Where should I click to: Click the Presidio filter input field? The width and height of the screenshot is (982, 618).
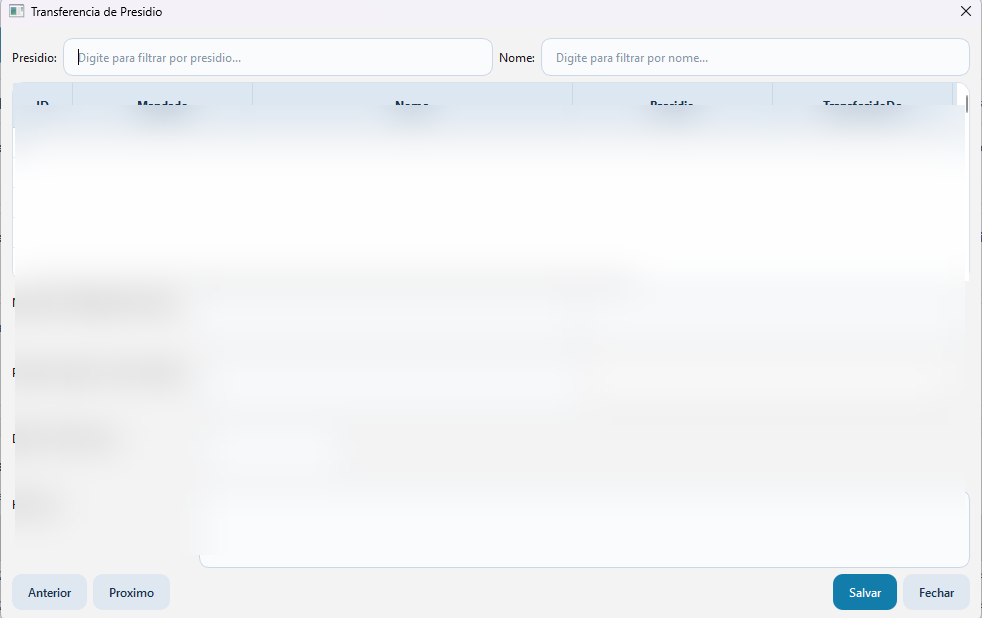(x=278, y=58)
